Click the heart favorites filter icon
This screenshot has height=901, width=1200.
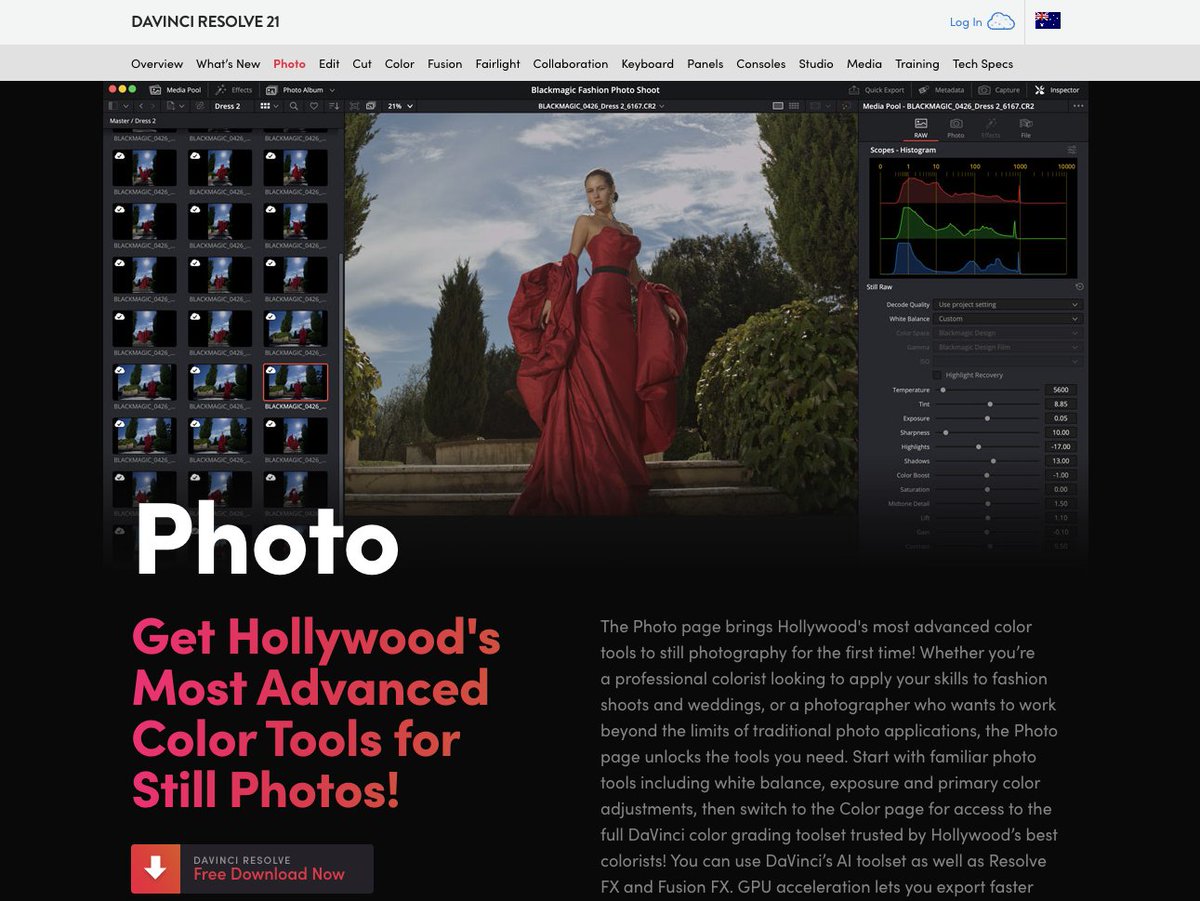tap(313, 106)
